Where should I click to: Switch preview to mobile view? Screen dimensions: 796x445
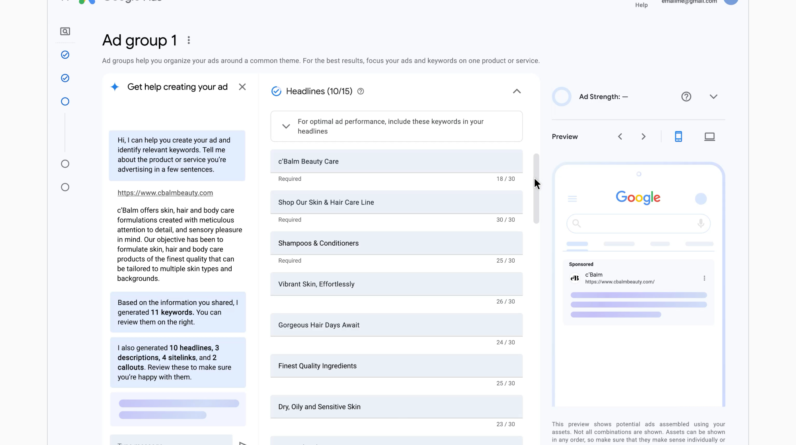click(678, 137)
